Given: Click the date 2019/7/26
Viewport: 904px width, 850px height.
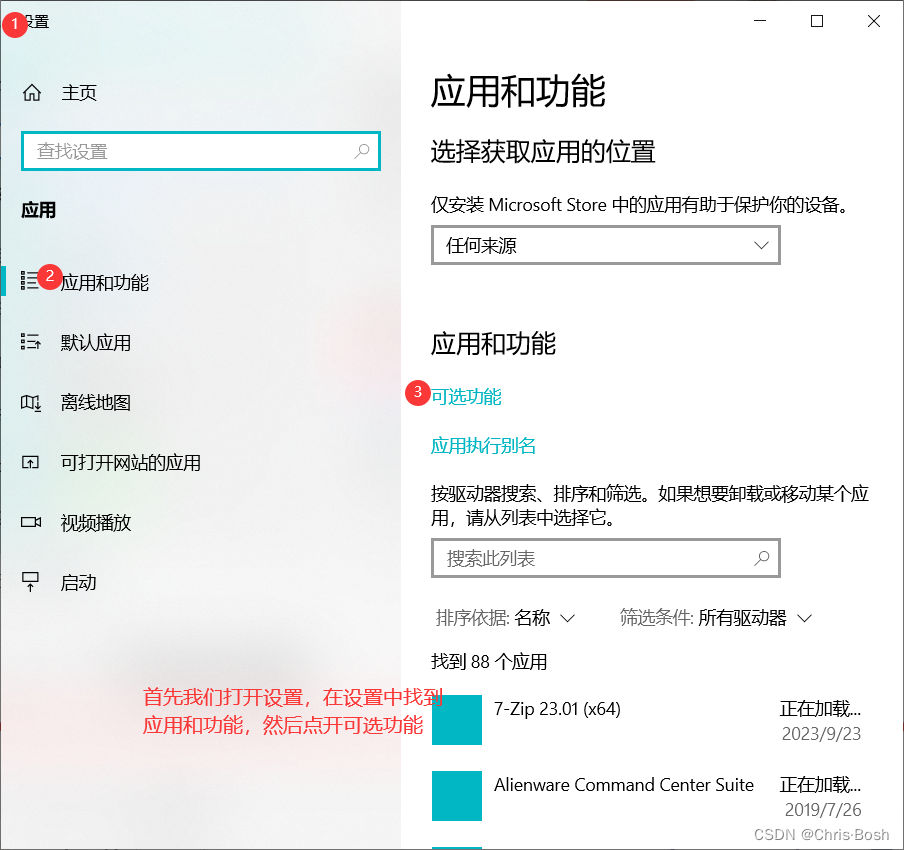Looking at the screenshot, I should [x=823, y=810].
